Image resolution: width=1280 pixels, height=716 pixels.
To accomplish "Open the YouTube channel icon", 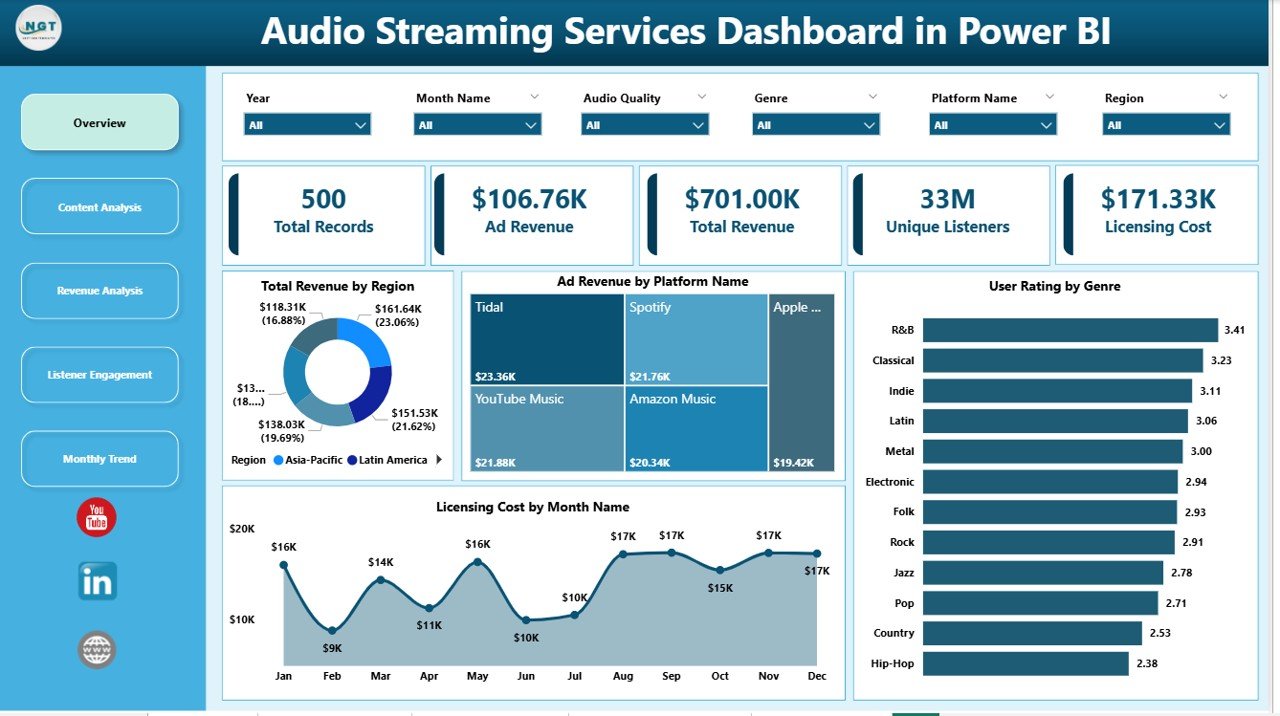I will tap(97, 517).
